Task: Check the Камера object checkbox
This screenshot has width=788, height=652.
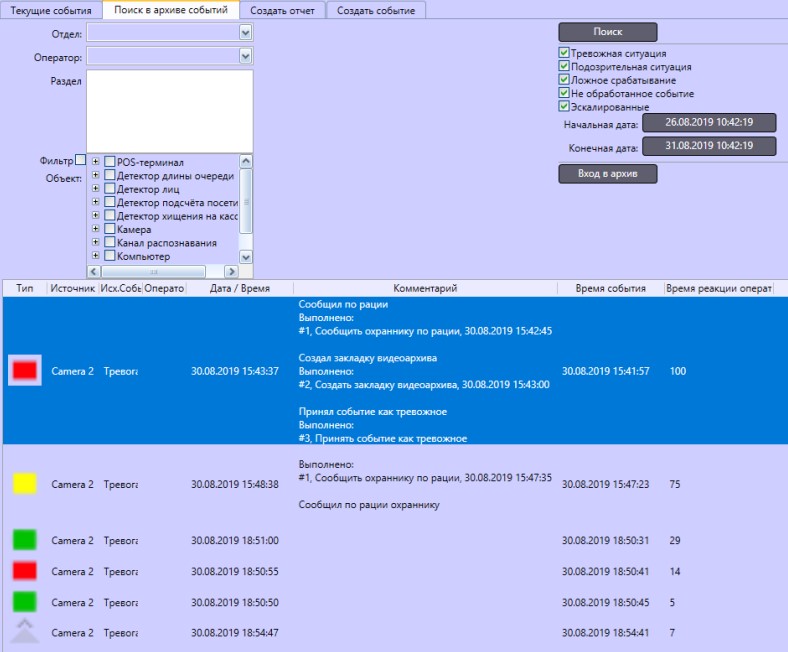Action: pos(110,229)
